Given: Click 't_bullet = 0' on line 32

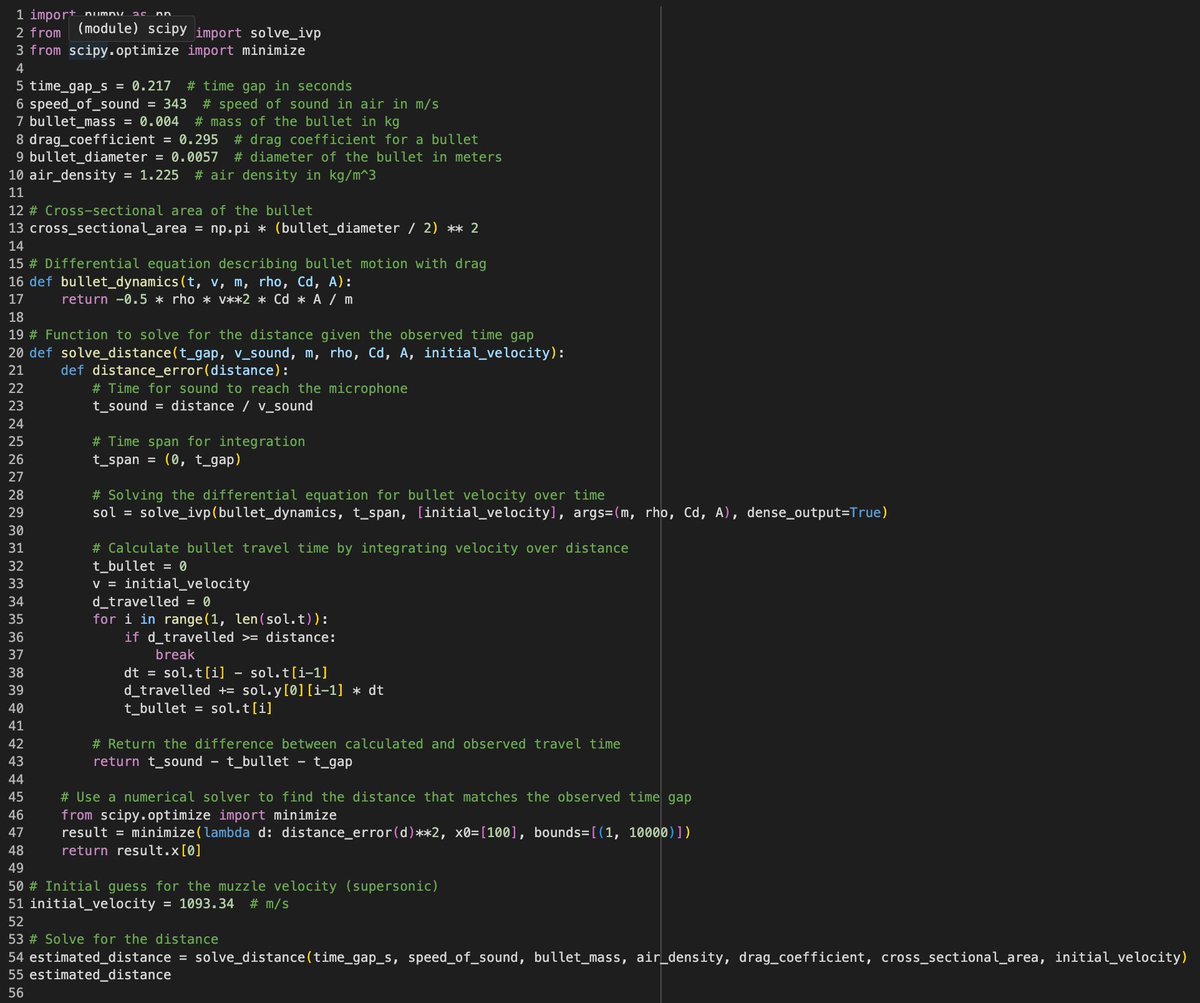Looking at the screenshot, I should 140,566.
